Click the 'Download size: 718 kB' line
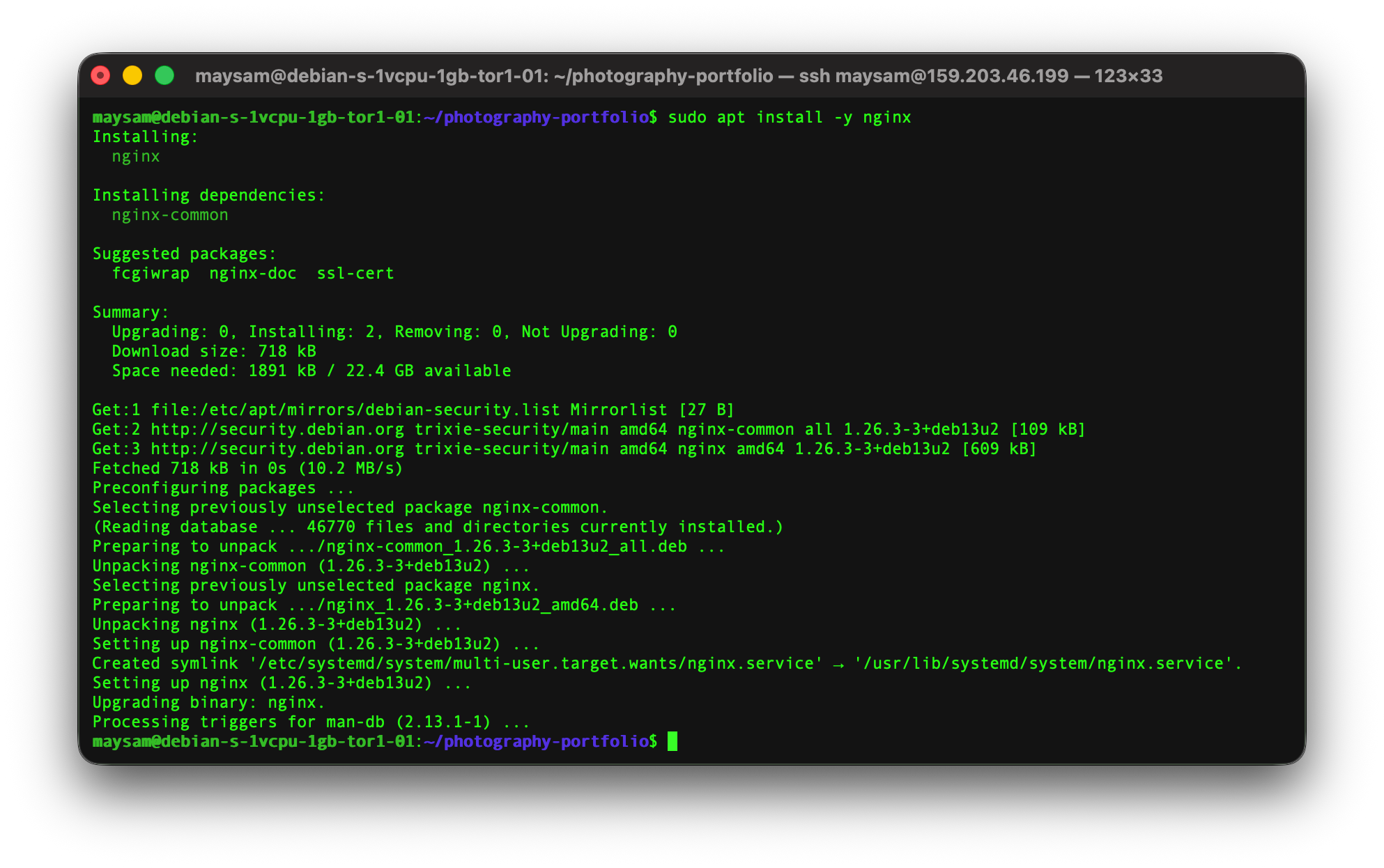Image resolution: width=1384 pixels, height=868 pixels. [x=214, y=351]
